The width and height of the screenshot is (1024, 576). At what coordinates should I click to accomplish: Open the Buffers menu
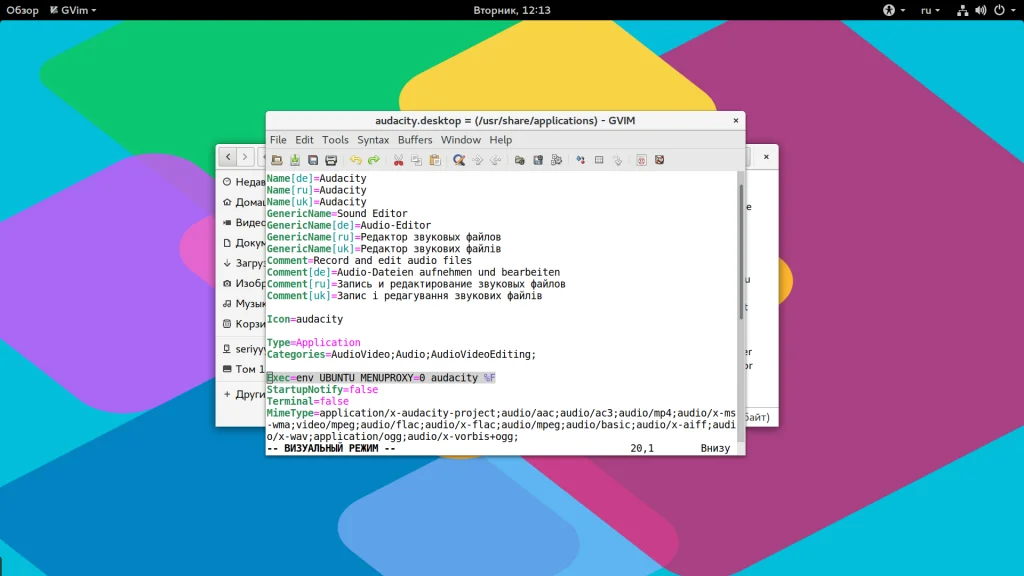(415, 140)
